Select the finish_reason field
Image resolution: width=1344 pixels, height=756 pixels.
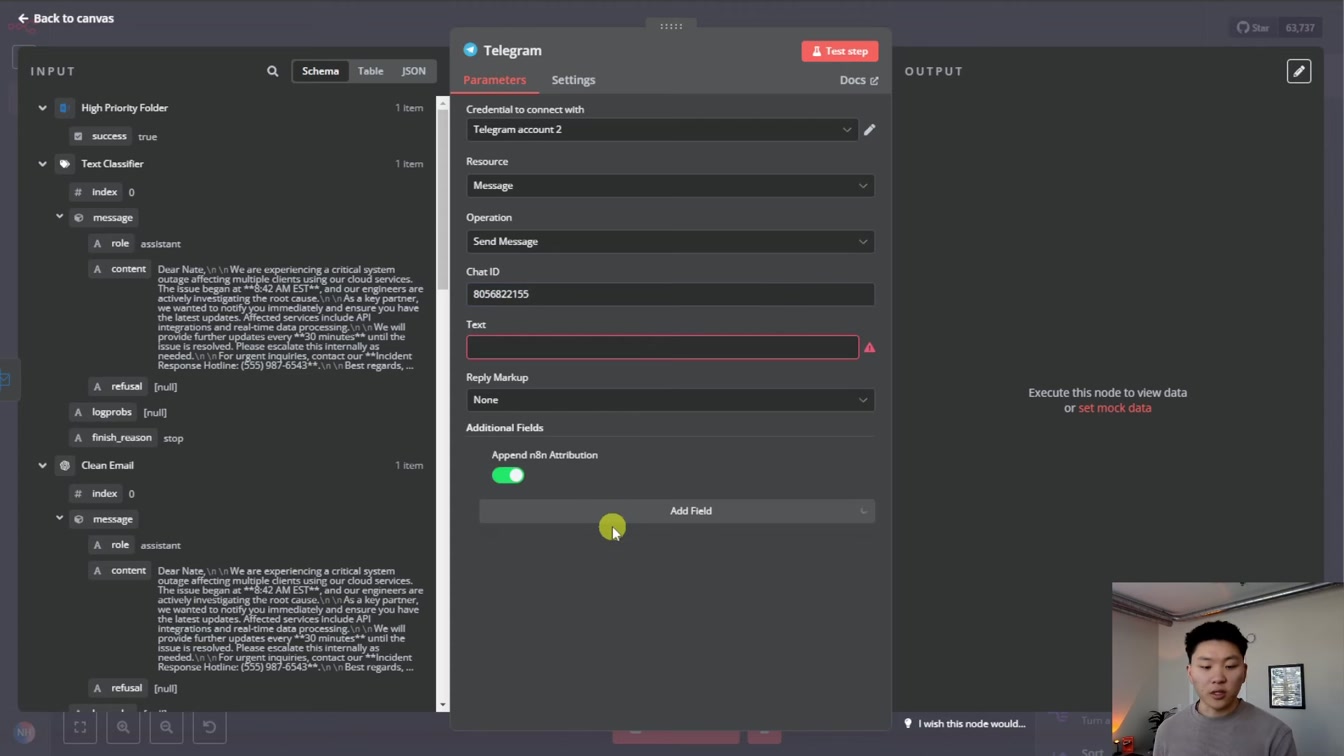click(114, 437)
